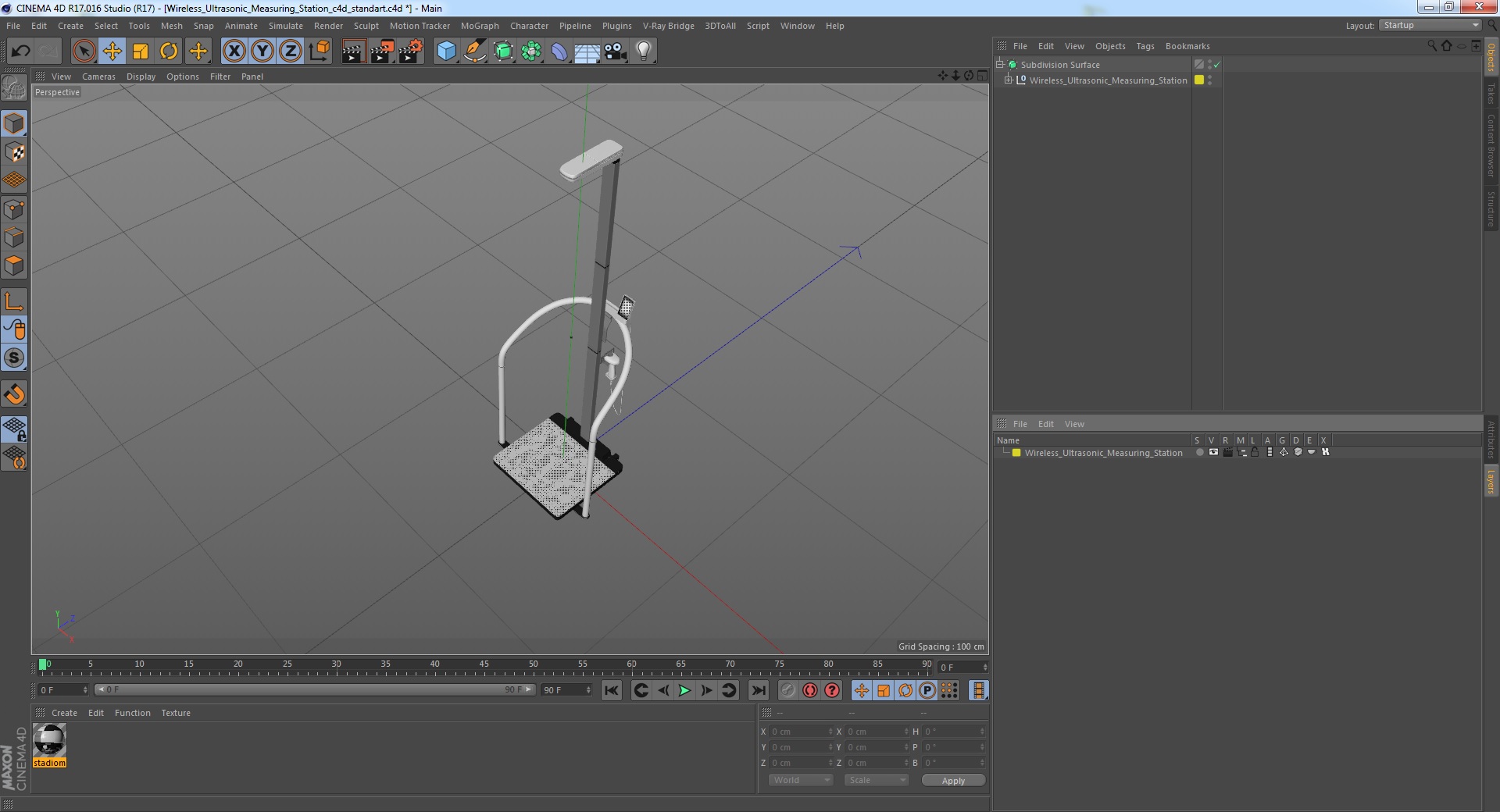Toggle layer lock icon

coord(1255,453)
